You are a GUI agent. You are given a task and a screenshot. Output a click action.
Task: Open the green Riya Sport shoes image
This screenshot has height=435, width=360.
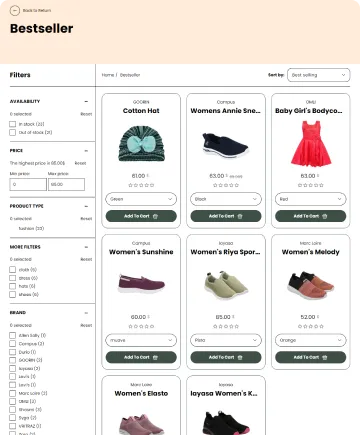(226, 285)
